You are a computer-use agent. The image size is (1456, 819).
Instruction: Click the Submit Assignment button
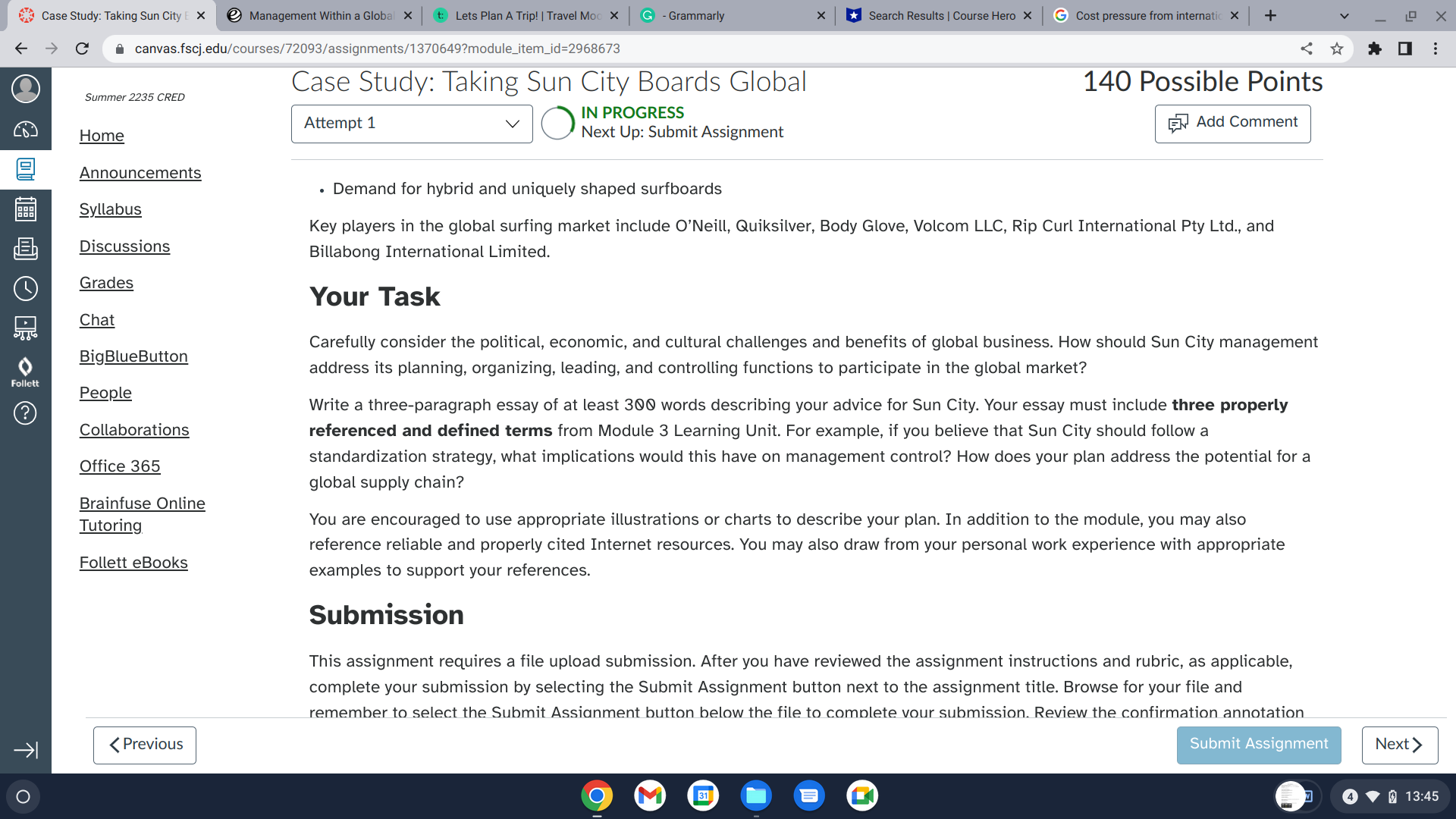click(1258, 744)
